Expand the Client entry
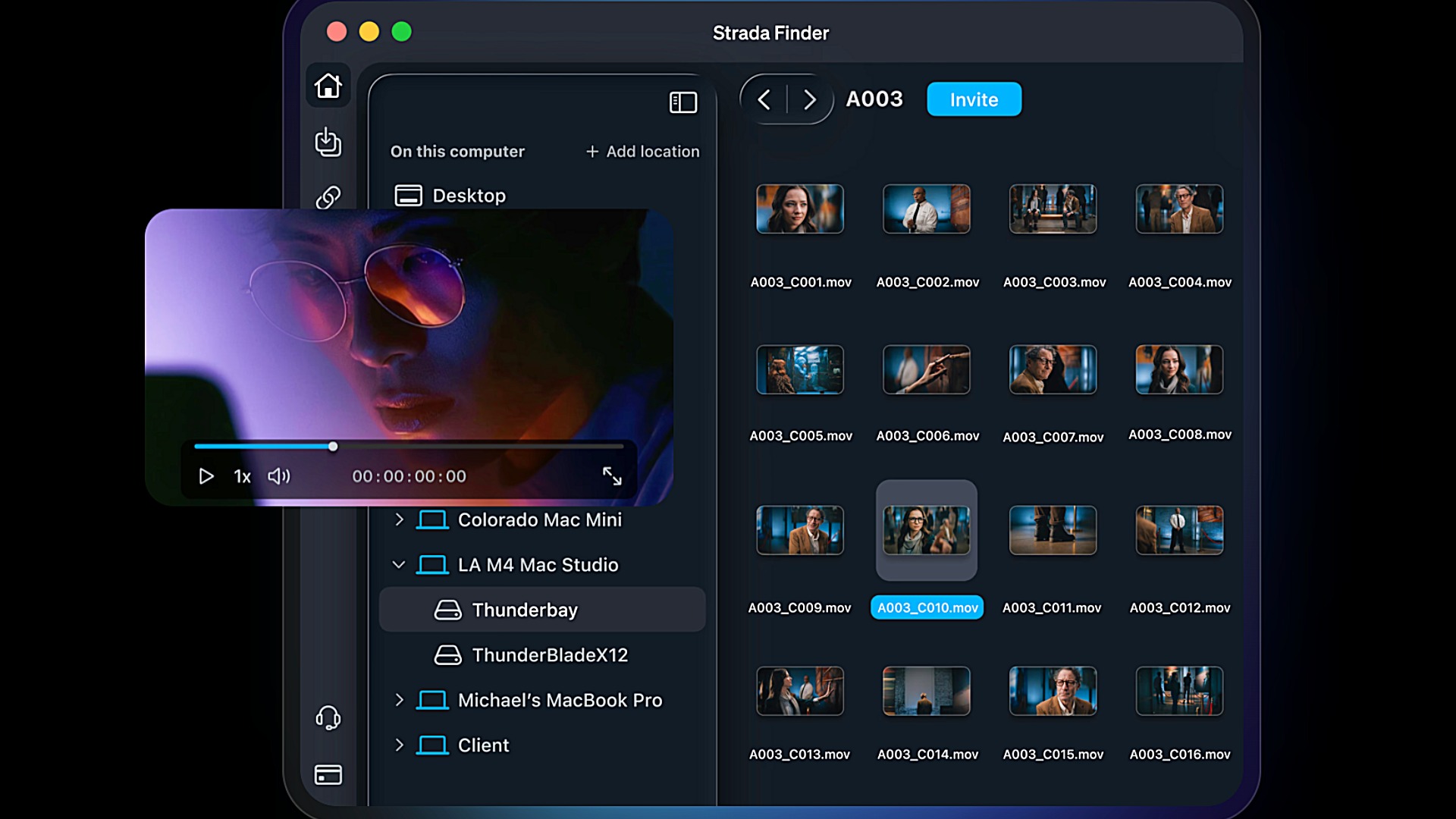Viewport: 1456px width, 819px height. (x=399, y=745)
